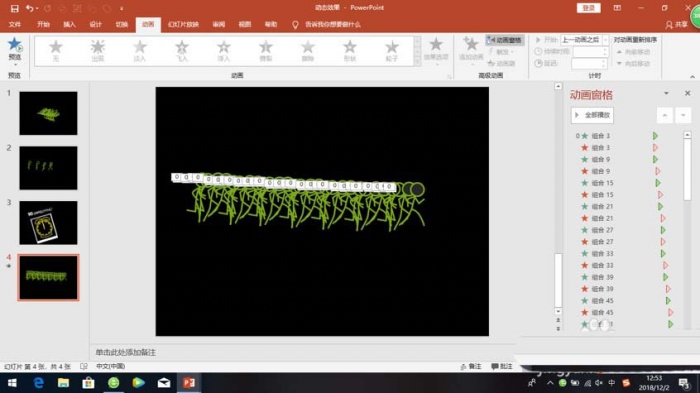Expand the animation gallery more arrow
700x393 pixels.
coord(417,62)
